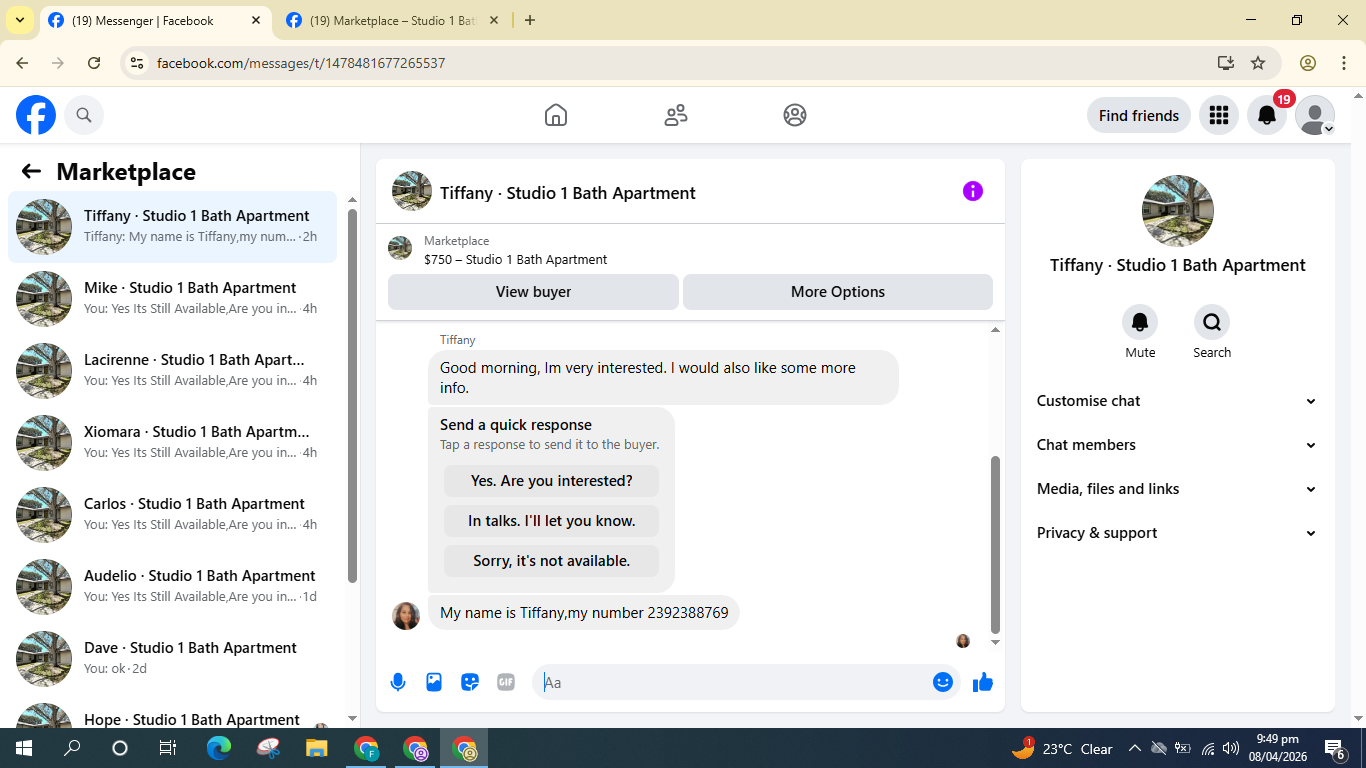Bookmark this page with the star icon

point(1258,63)
